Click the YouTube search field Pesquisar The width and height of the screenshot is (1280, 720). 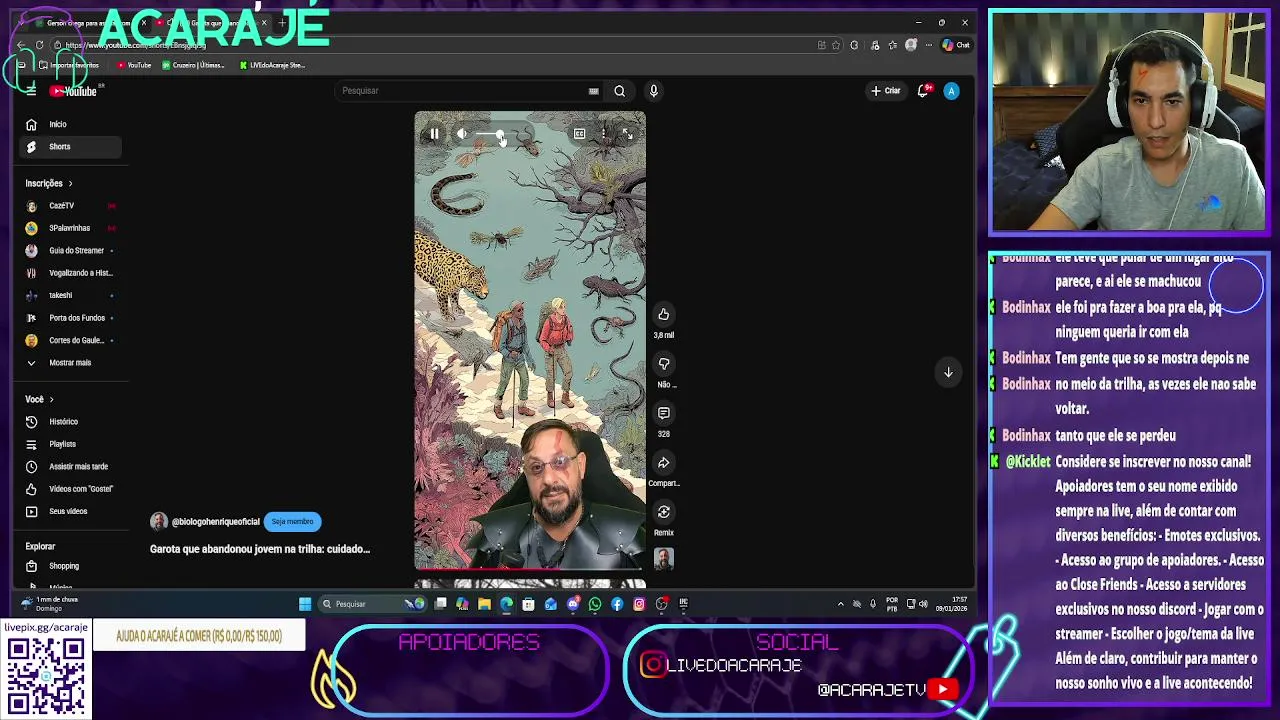point(460,91)
